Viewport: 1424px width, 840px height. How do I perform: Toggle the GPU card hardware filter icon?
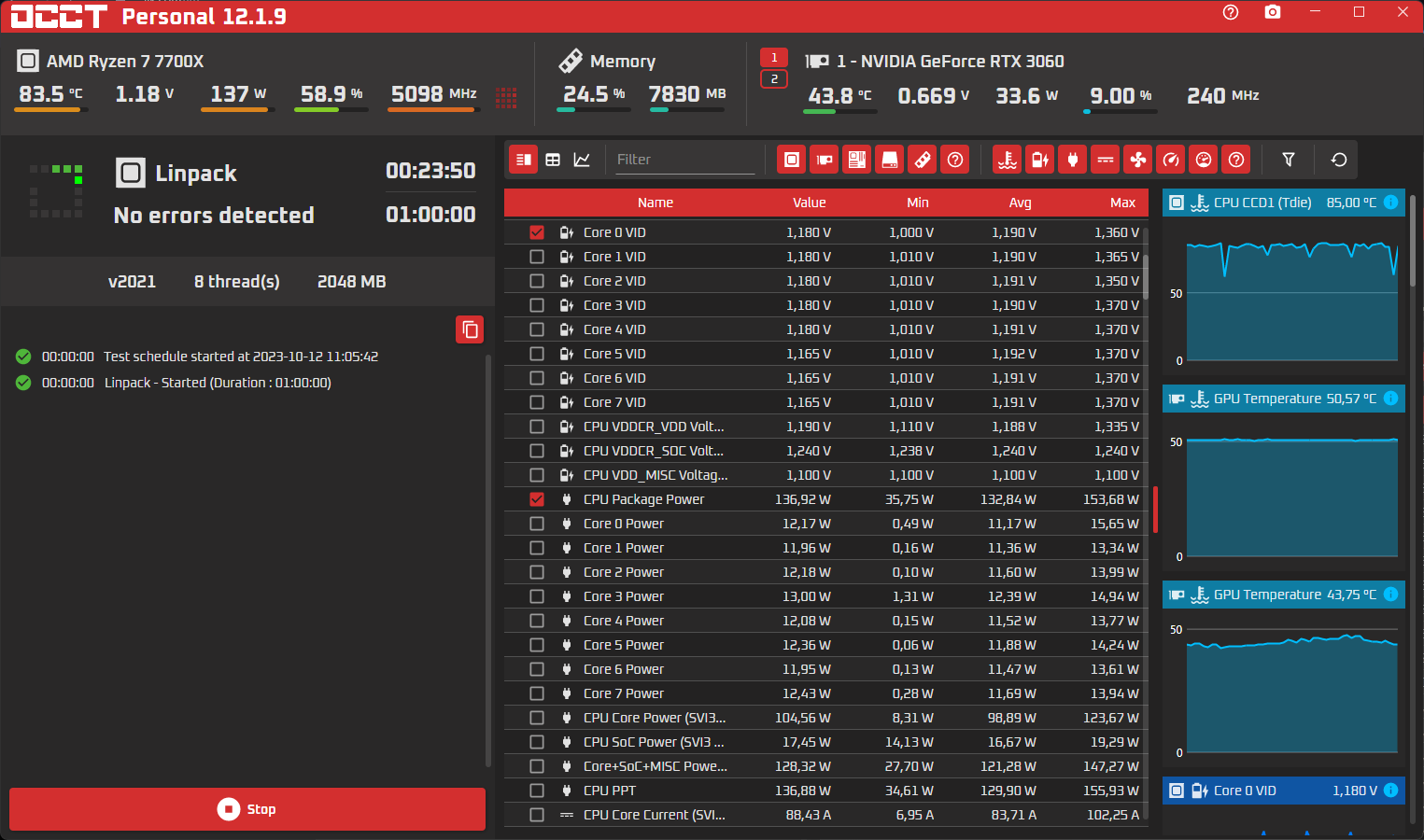click(825, 160)
